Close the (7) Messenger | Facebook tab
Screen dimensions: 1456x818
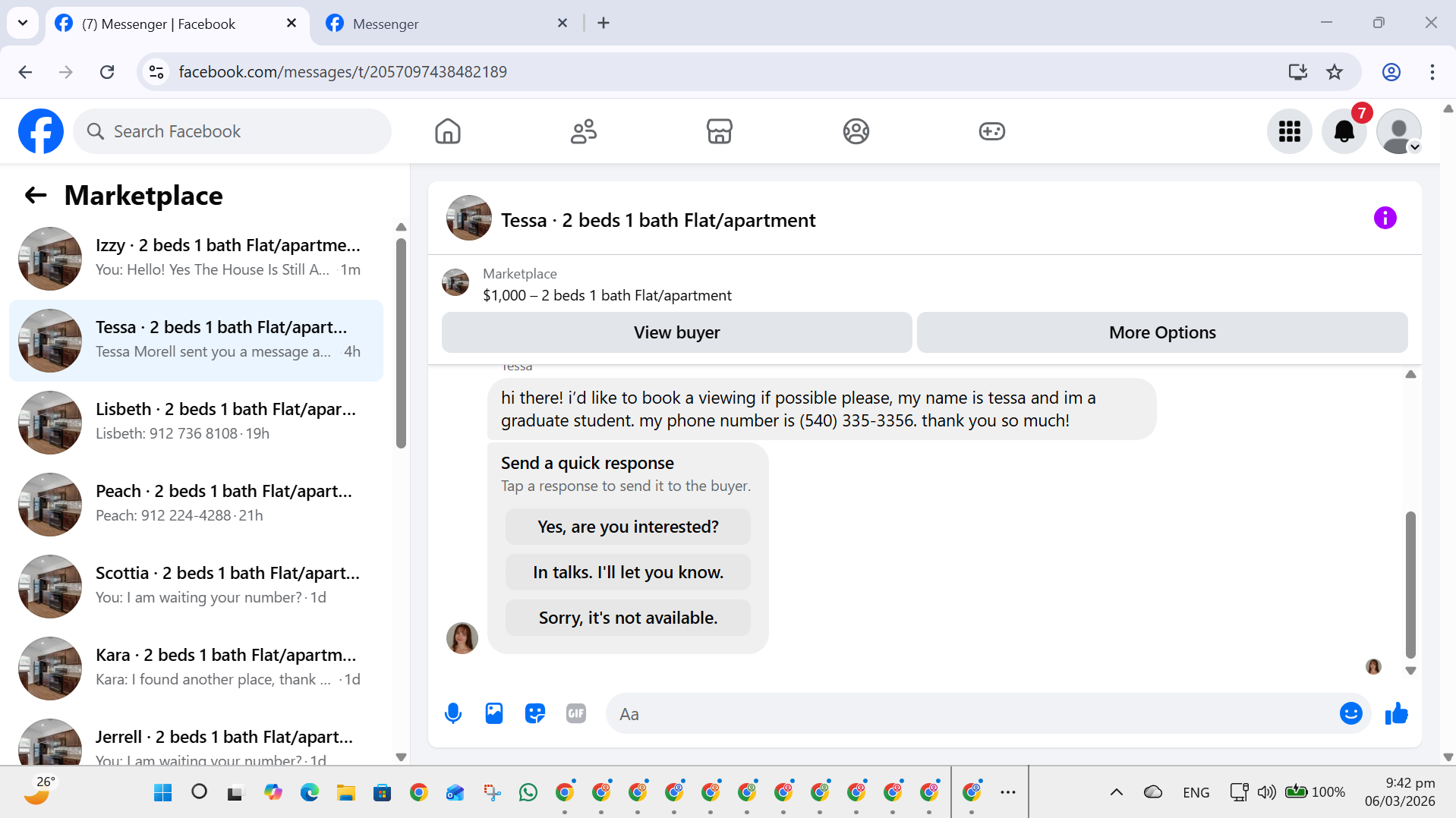291,23
